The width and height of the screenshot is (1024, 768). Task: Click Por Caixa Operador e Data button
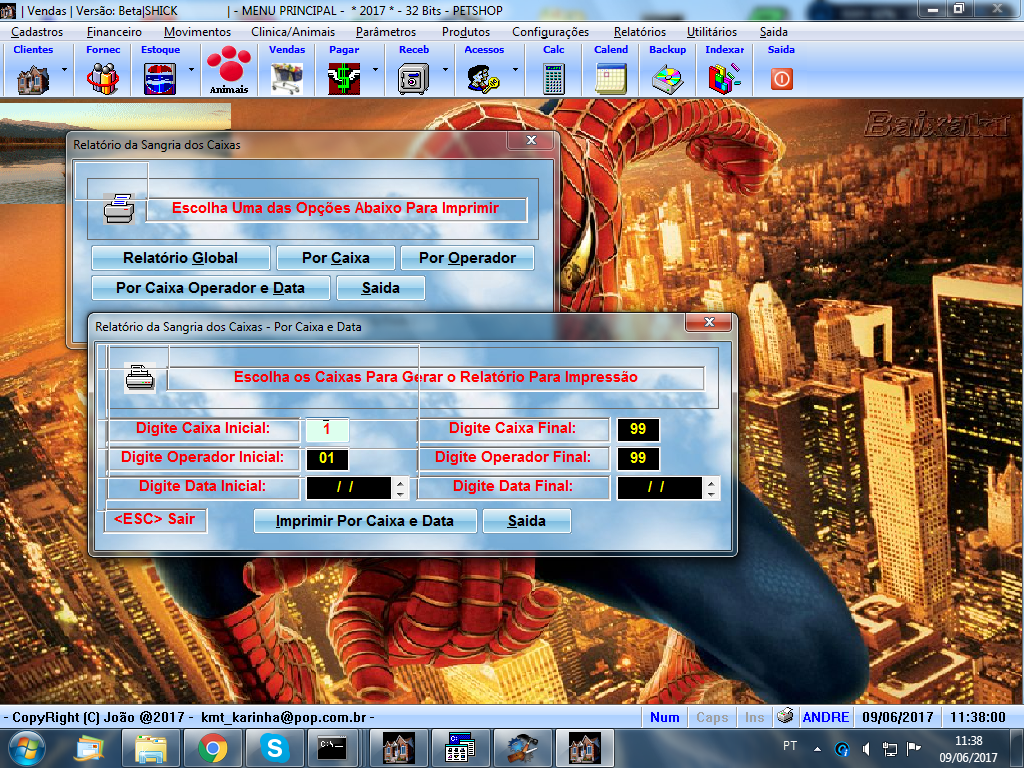pos(210,288)
